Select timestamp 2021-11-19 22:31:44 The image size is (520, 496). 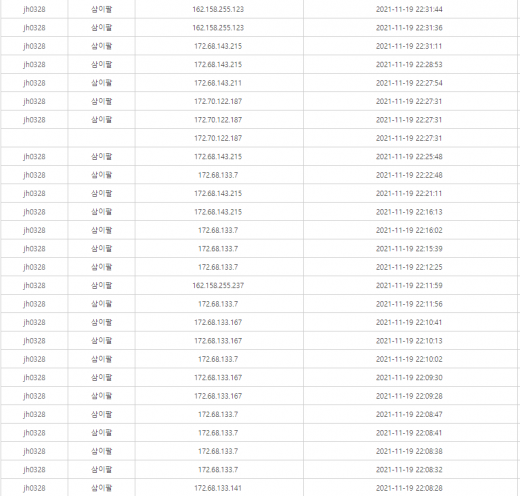point(409,9)
